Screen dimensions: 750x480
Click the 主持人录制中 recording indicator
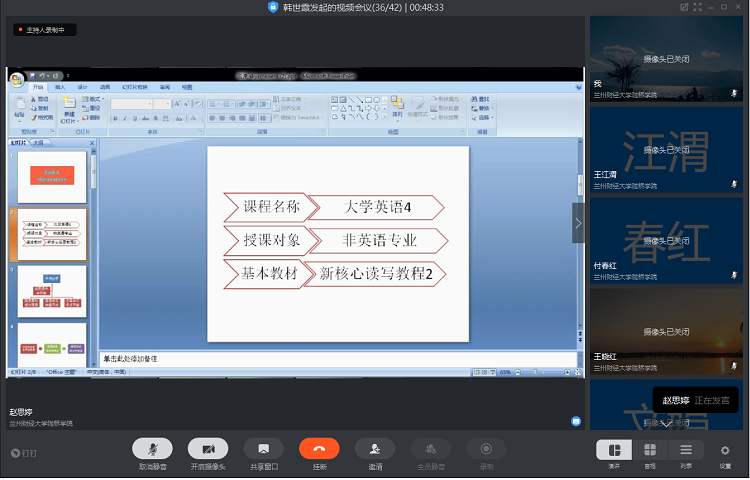point(44,30)
